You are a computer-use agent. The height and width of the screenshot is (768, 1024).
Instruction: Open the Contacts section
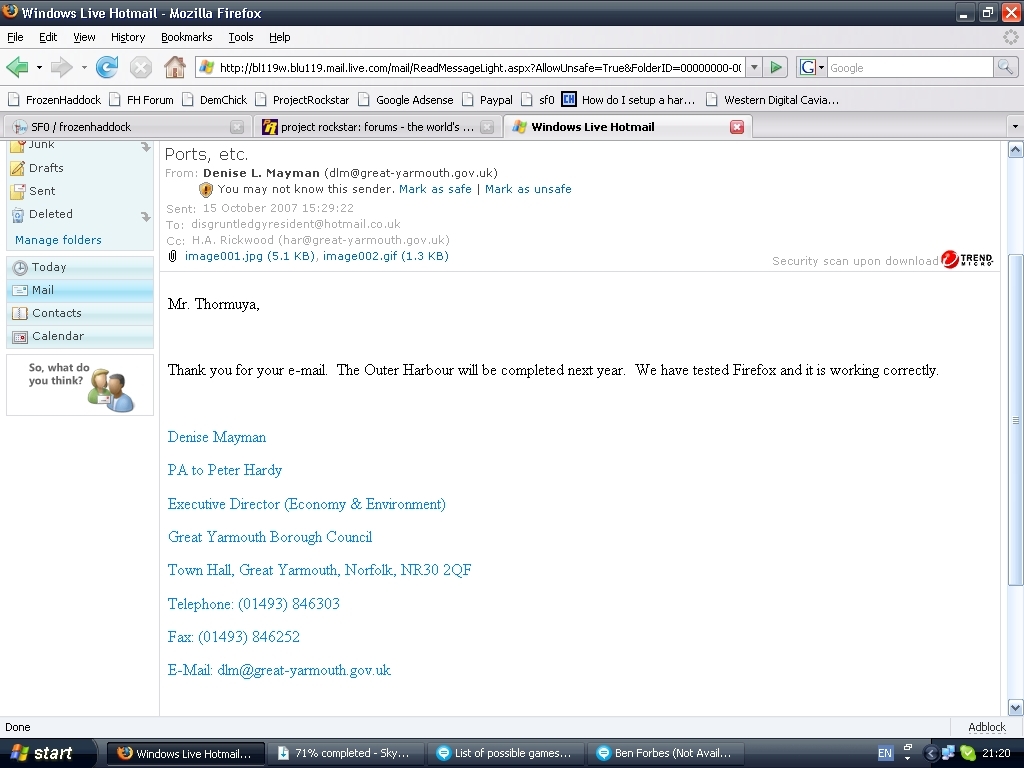click(x=80, y=313)
